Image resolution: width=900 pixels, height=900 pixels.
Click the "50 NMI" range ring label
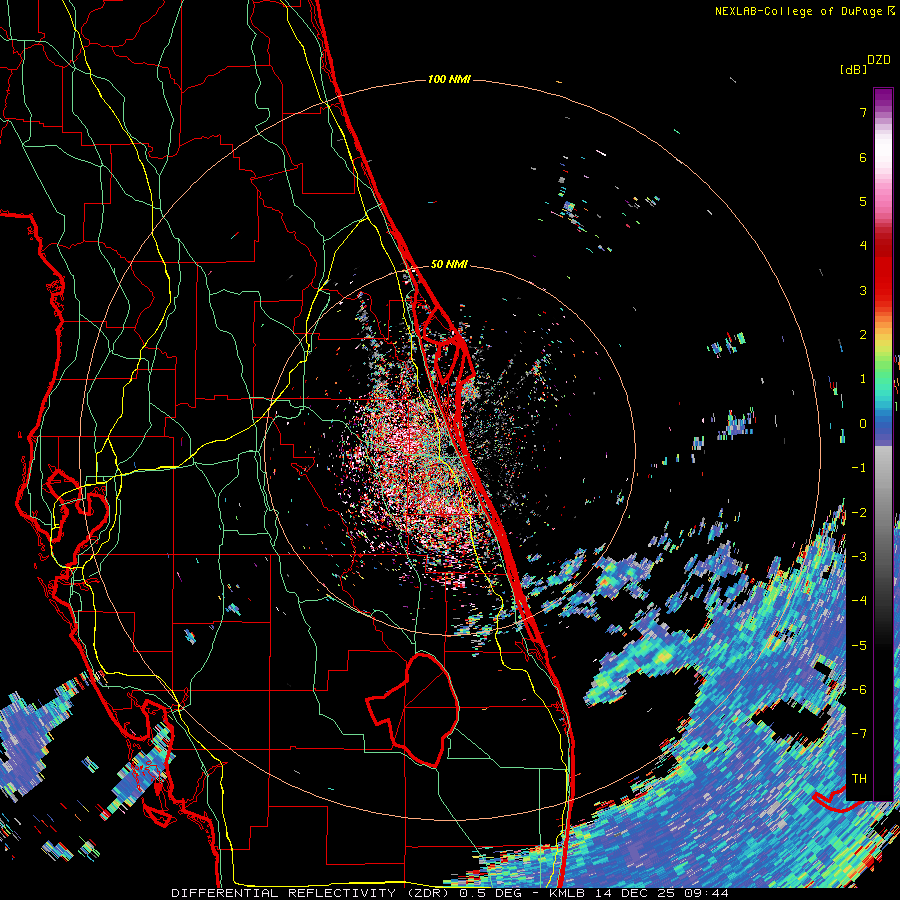[449, 265]
